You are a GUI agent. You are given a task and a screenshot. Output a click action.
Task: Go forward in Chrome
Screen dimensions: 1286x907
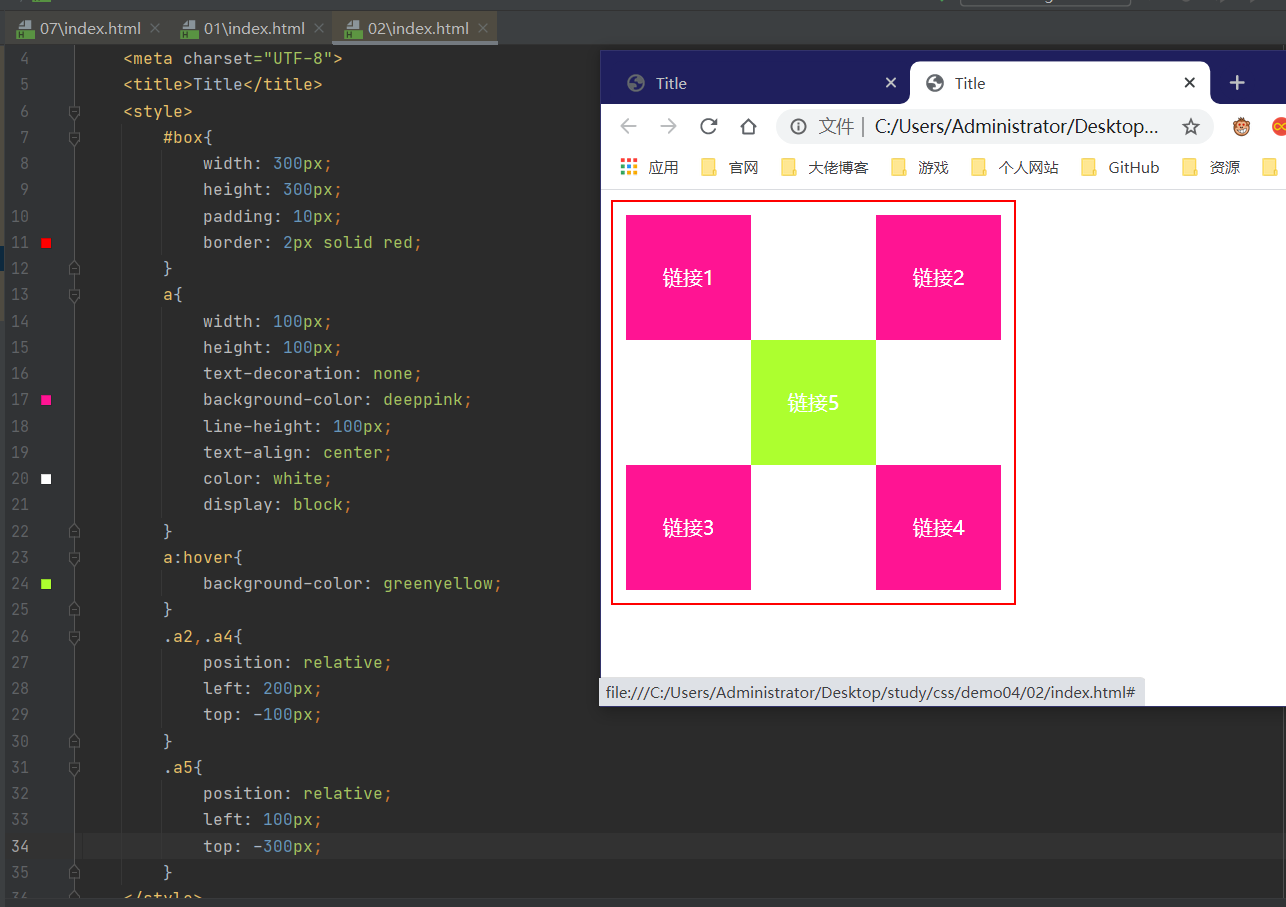click(x=668, y=126)
